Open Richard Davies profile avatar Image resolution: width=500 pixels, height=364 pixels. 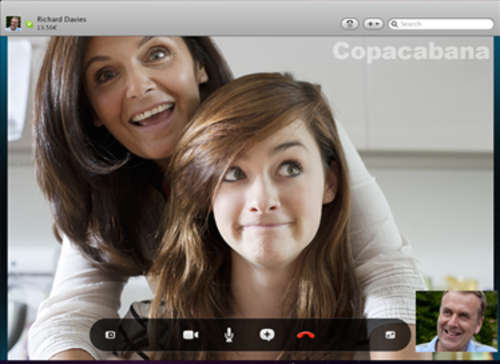click(x=14, y=24)
